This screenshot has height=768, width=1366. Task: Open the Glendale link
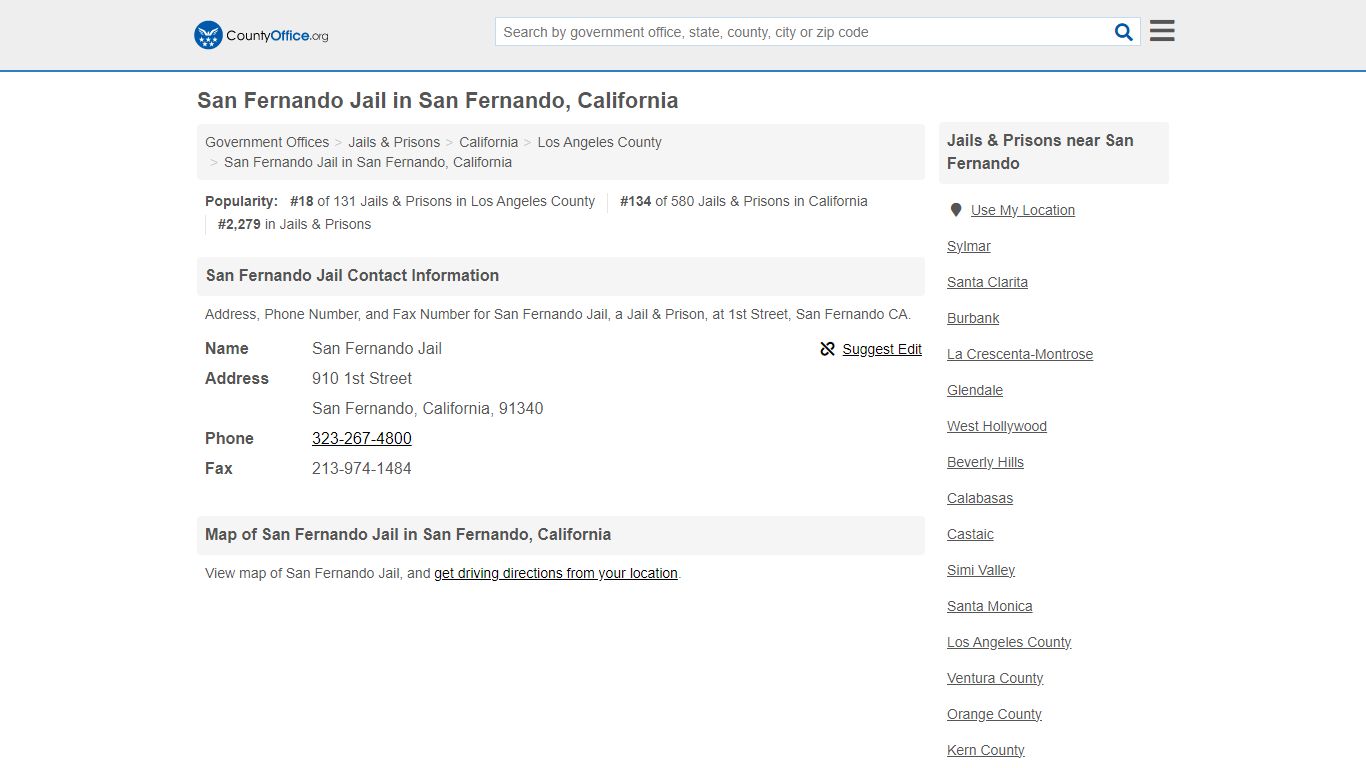(975, 390)
